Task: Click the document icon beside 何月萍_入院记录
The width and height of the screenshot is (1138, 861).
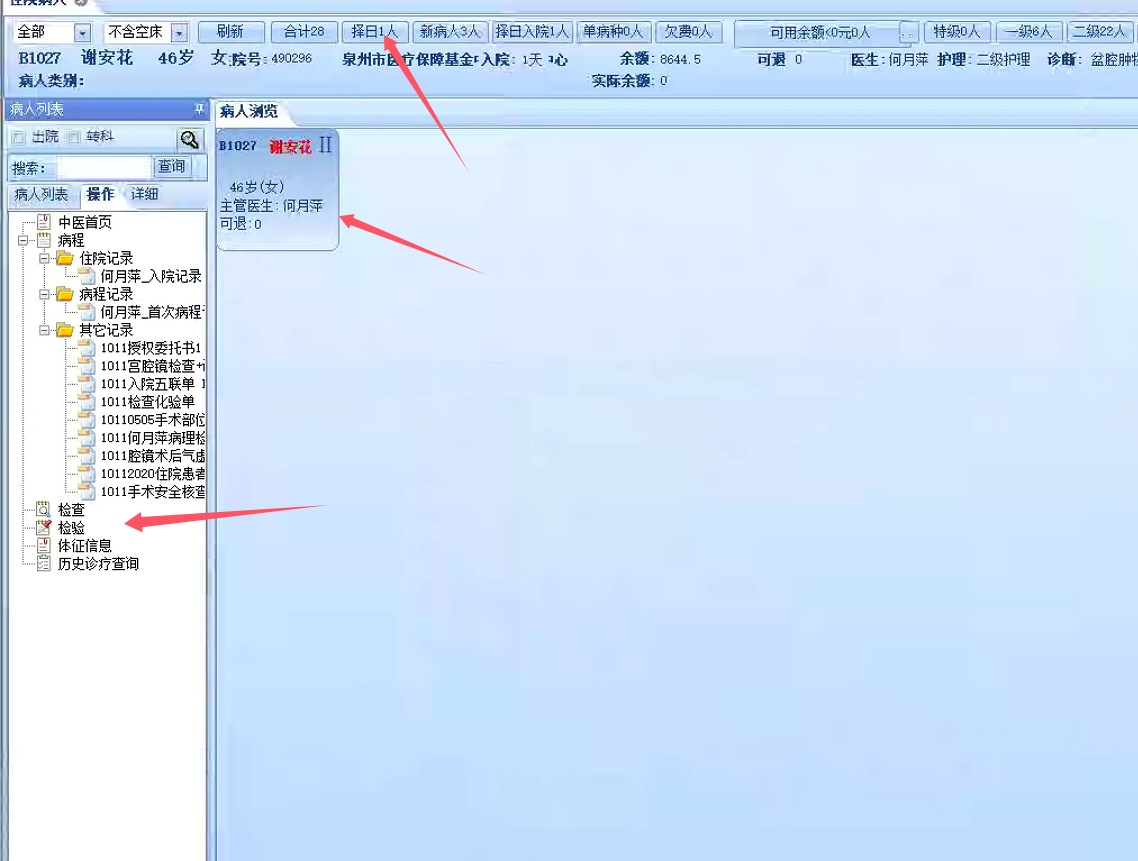Action: tap(87, 276)
